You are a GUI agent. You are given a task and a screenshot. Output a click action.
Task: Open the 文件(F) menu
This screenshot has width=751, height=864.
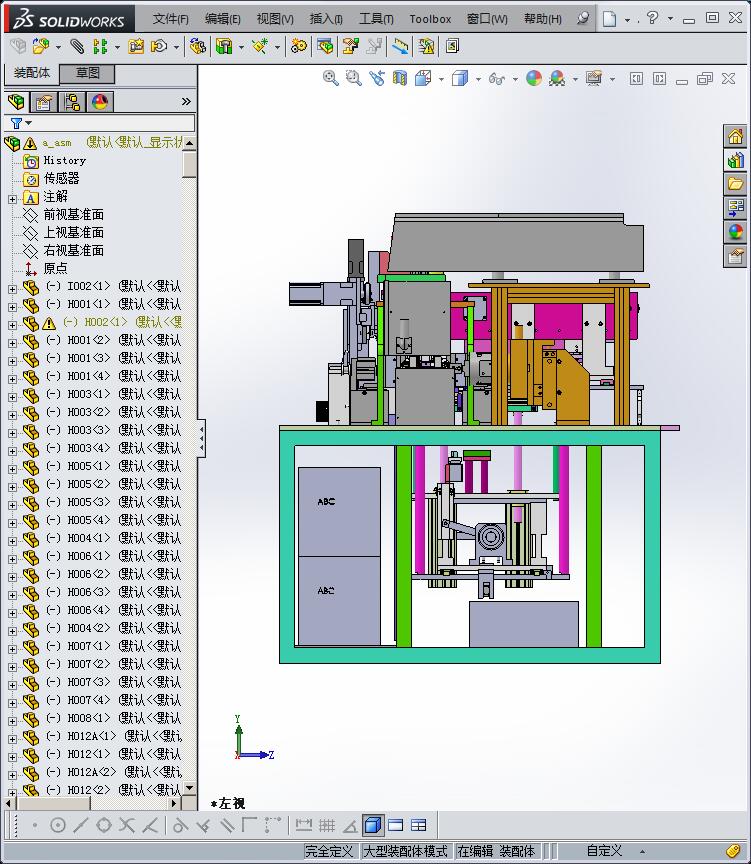[171, 19]
